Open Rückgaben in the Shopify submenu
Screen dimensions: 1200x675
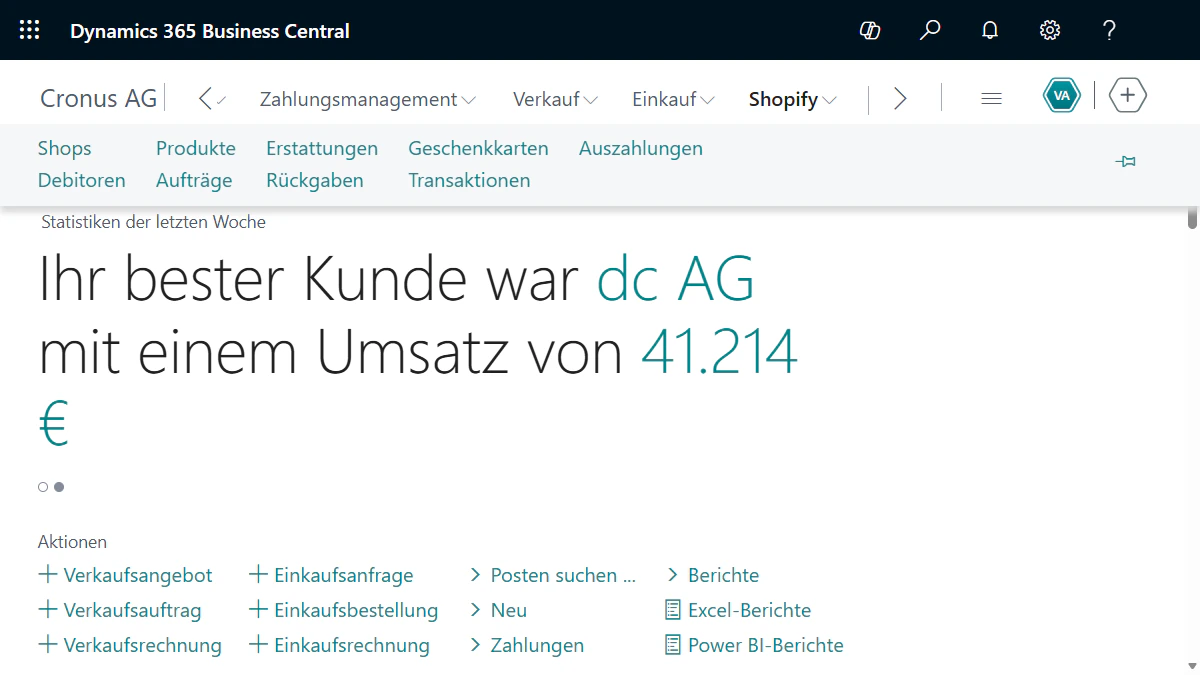coord(315,180)
